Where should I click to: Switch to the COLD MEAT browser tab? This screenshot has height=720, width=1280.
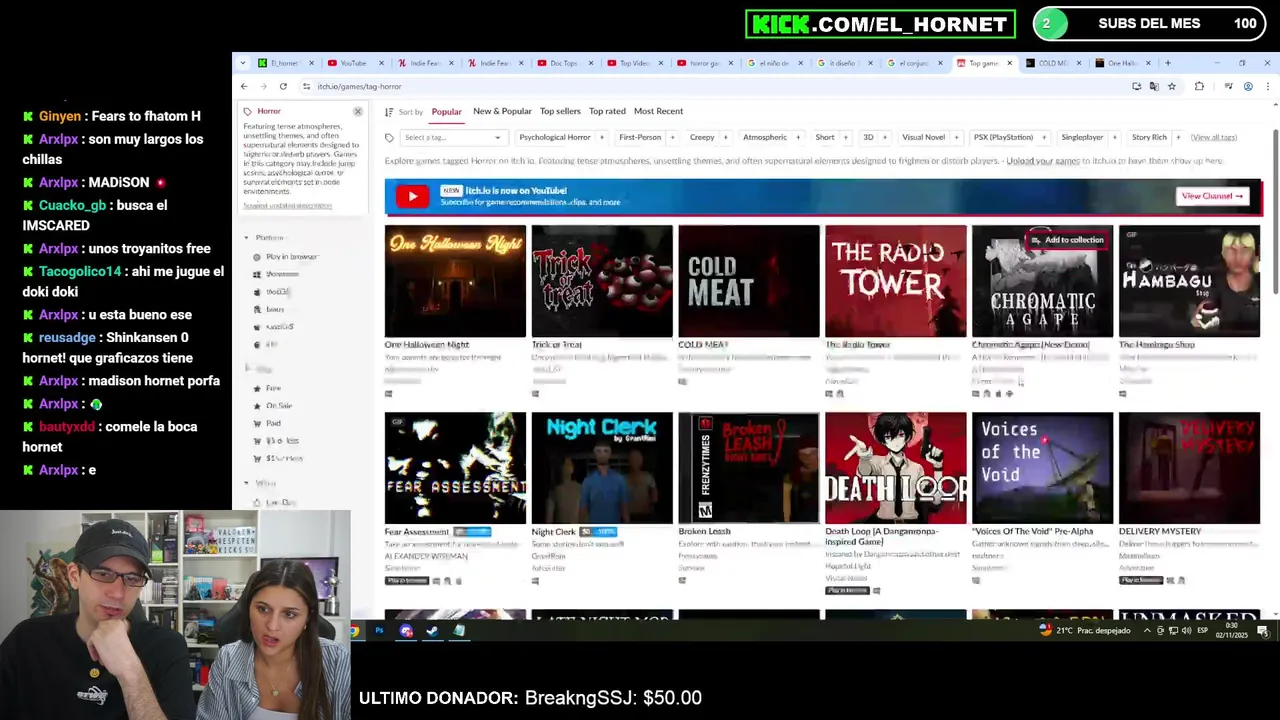click(1052, 63)
